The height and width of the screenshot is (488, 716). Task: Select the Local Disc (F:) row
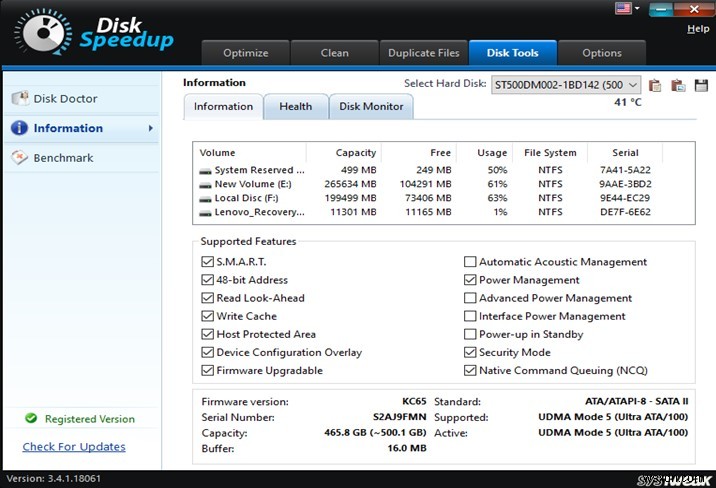point(443,198)
